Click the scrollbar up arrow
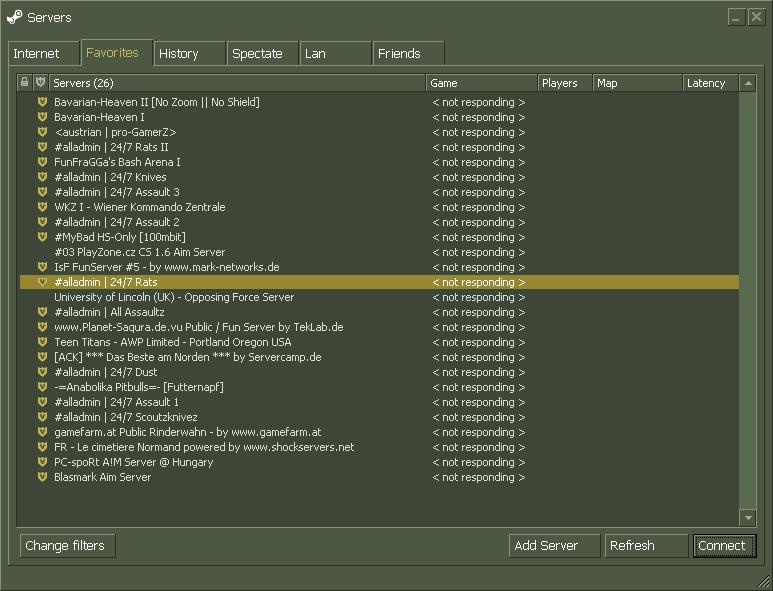The height and width of the screenshot is (591, 773). pyautogui.click(x=748, y=83)
